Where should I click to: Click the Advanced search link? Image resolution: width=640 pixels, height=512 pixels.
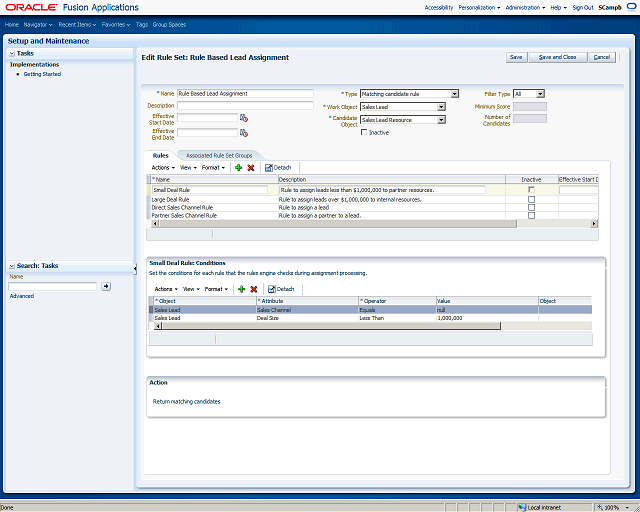[22, 296]
